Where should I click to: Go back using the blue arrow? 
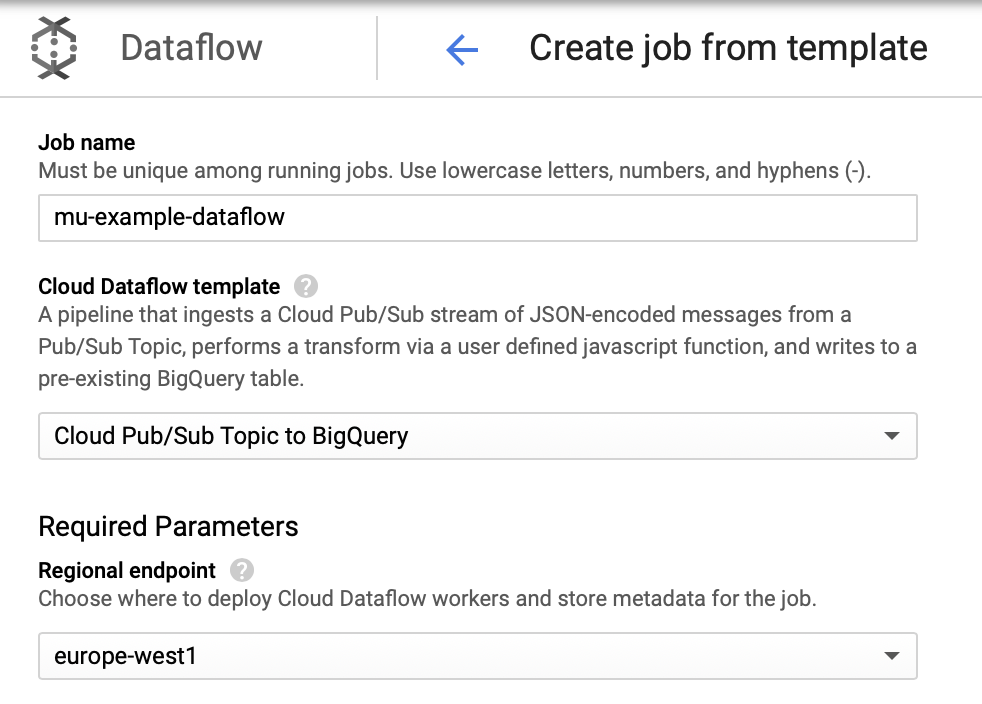462,49
